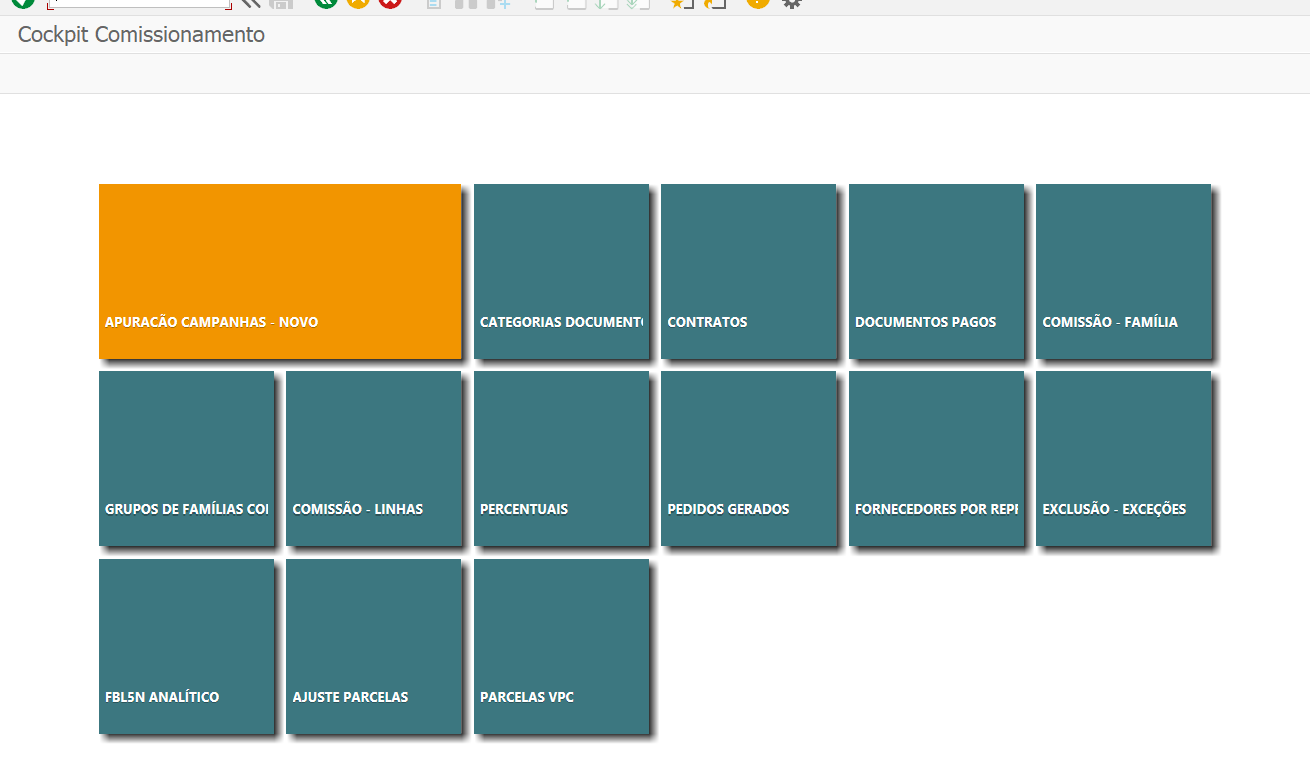Open the Comissão - Linhas tile
Image resolution: width=1310 pixels, height=777 pixels.
(x=373, y=458)
